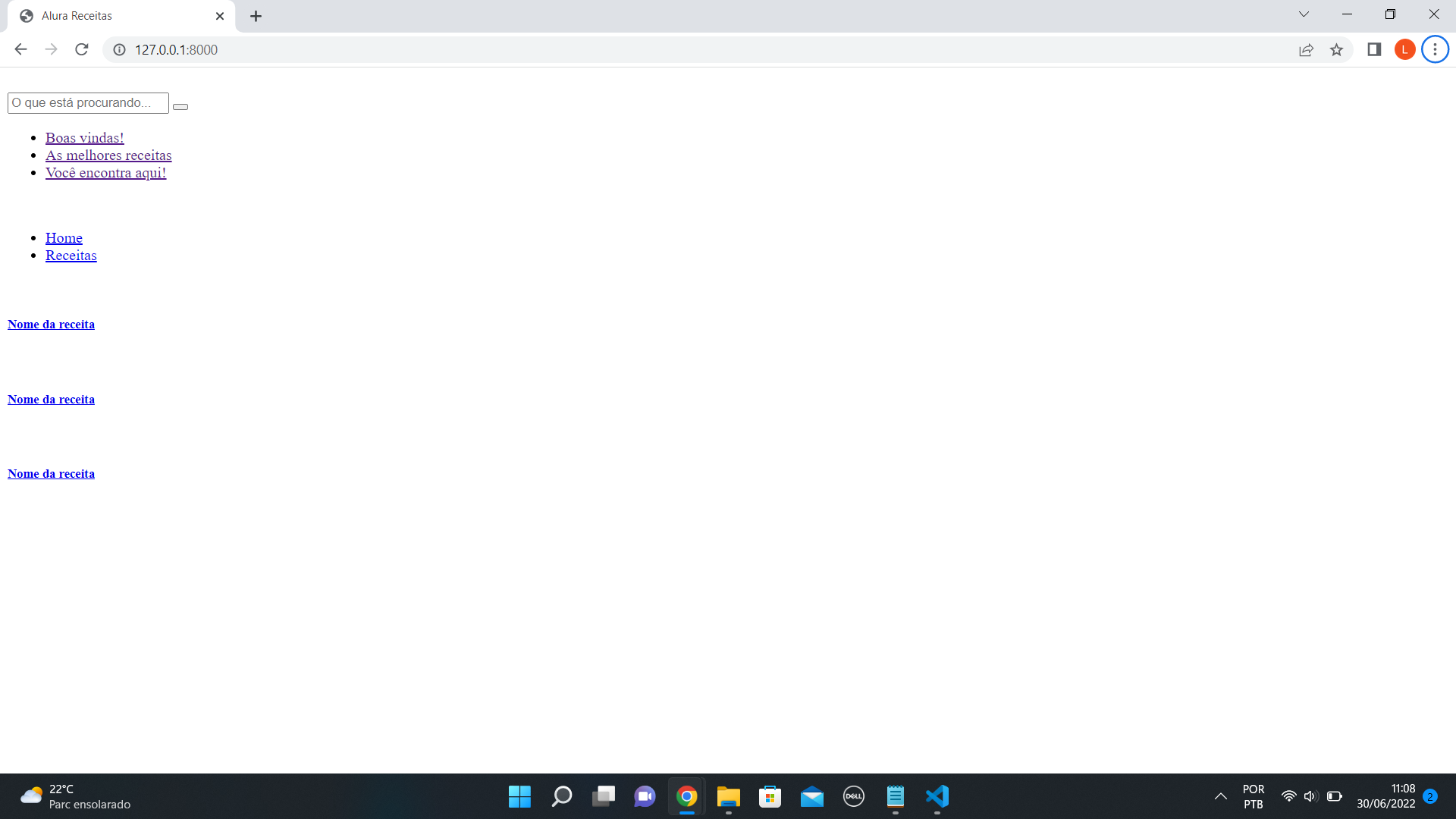Screen dimensions: 1456x819
Task: Open Wi-Fi network settings icon
Action: click(1288, 796)
